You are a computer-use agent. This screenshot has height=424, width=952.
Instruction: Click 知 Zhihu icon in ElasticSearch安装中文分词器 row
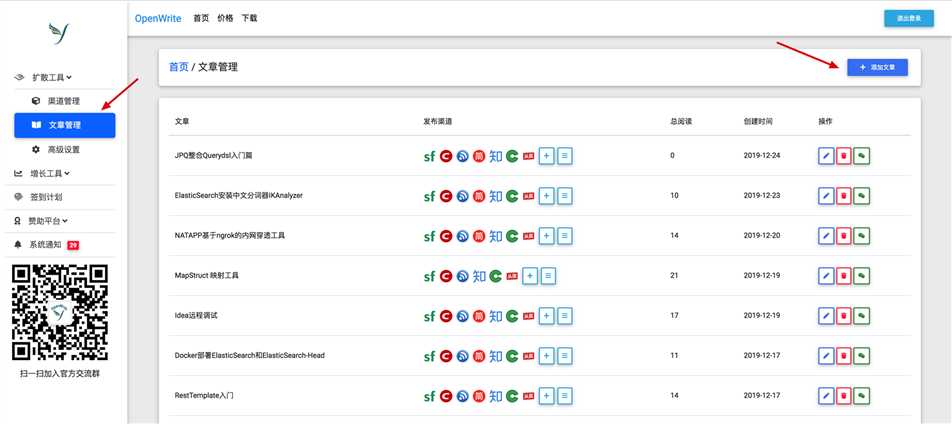coord(496,196)
